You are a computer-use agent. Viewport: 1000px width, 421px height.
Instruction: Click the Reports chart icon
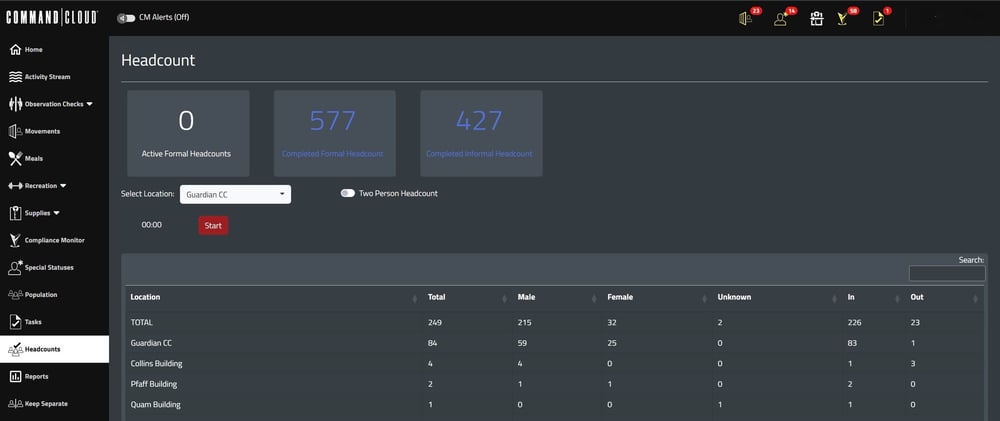click(x=16, y=376)
